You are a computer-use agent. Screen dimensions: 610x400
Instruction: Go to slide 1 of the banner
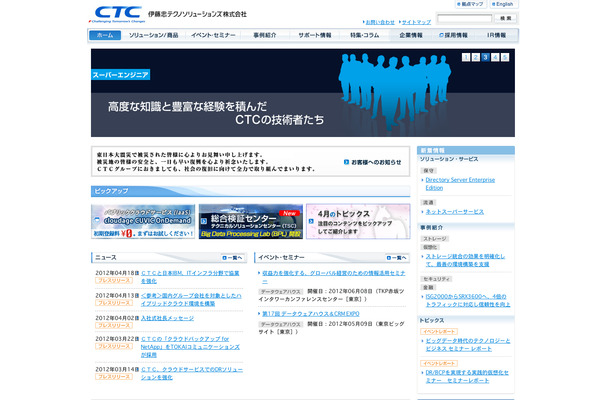(464, 57)
